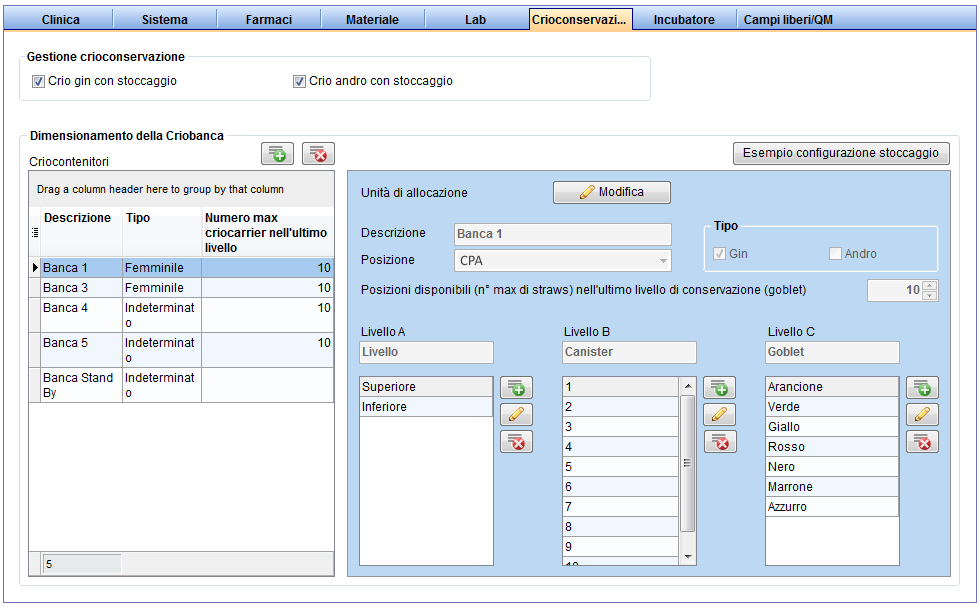
Task: Click the Descrizione field showing Banca 1
Action: [562, 234]
